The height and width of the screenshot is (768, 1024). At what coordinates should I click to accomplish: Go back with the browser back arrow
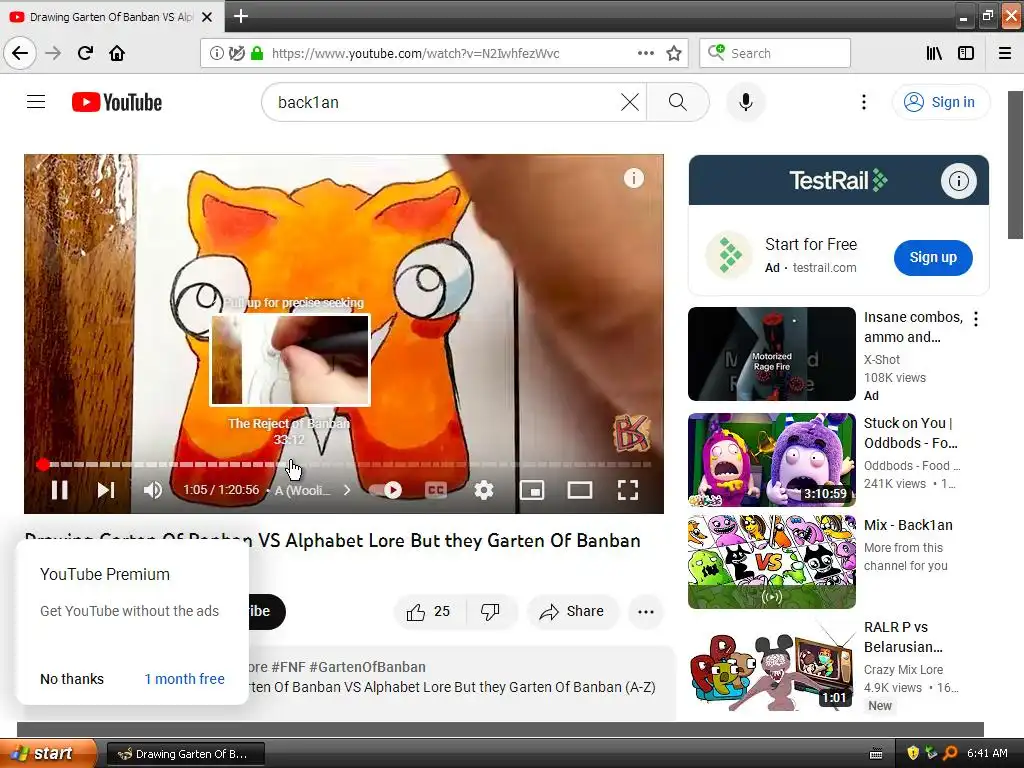point(20,53)
